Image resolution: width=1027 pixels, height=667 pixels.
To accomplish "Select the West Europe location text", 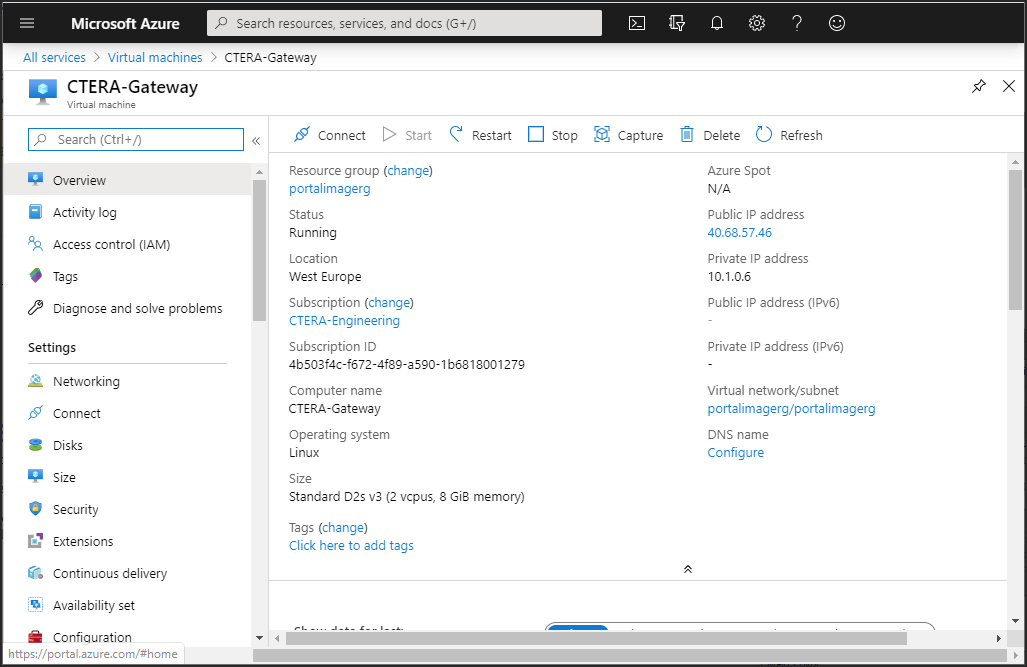I will 326,276.
